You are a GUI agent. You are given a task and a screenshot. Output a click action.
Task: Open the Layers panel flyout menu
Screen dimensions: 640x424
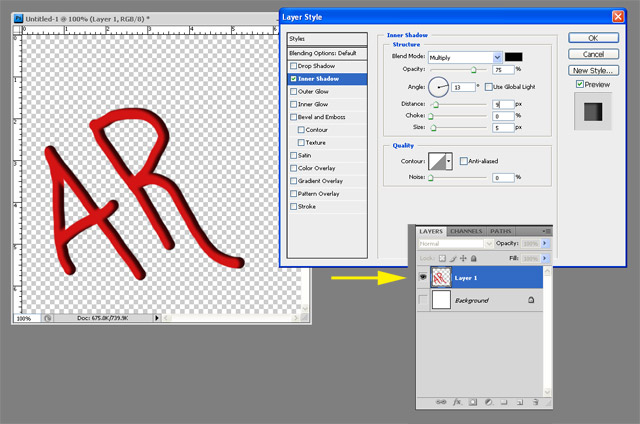[547, 231]
